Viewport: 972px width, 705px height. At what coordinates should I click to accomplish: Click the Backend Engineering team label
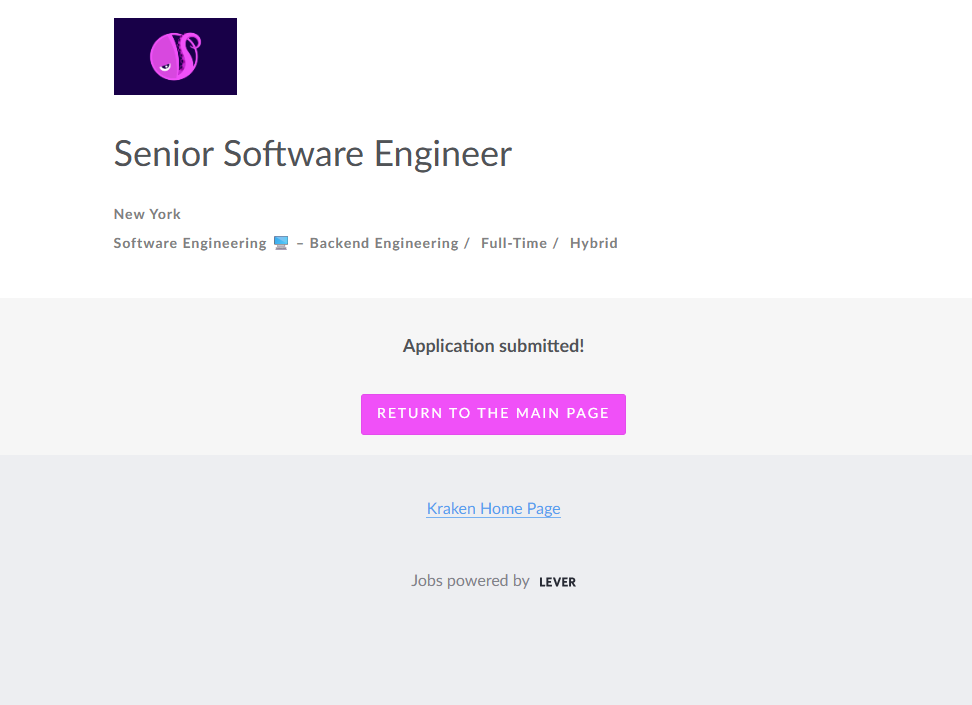coord(383,243)
